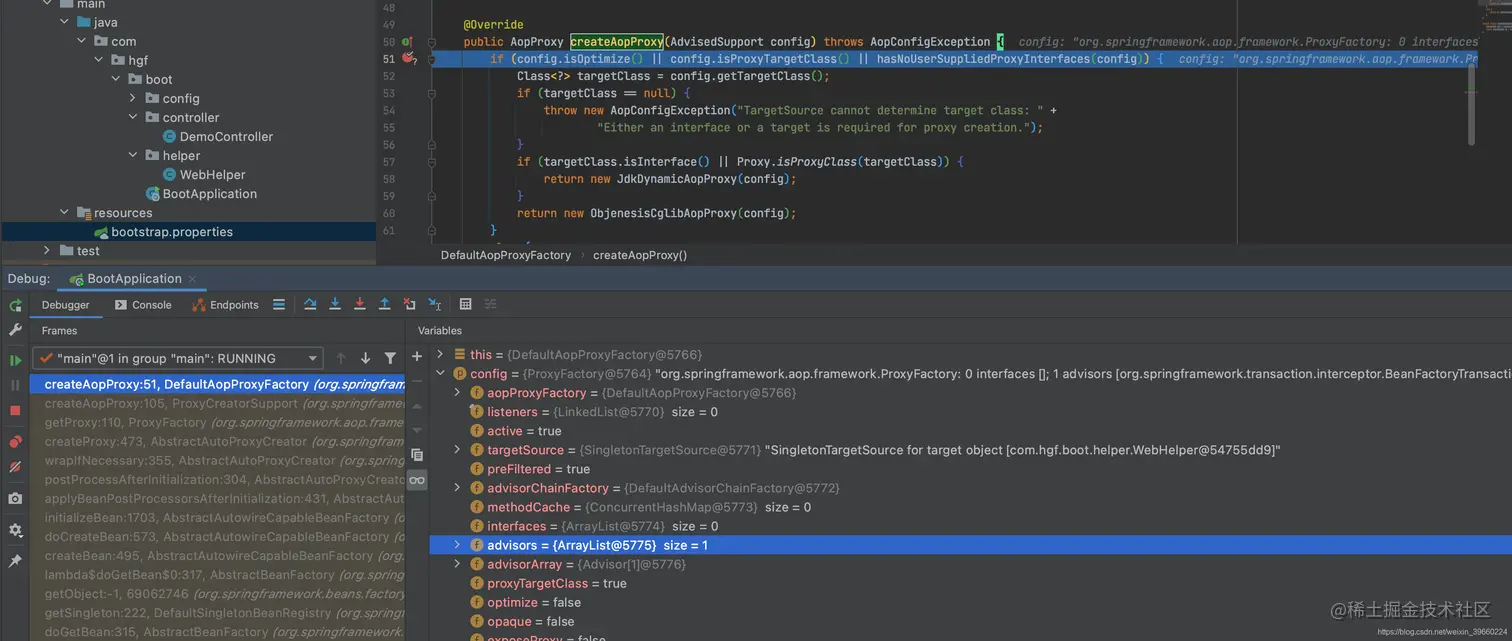This screenshot has width=1512, height=641.
Task: Take thread dump camera icon
Action: [x=15, y=498]
